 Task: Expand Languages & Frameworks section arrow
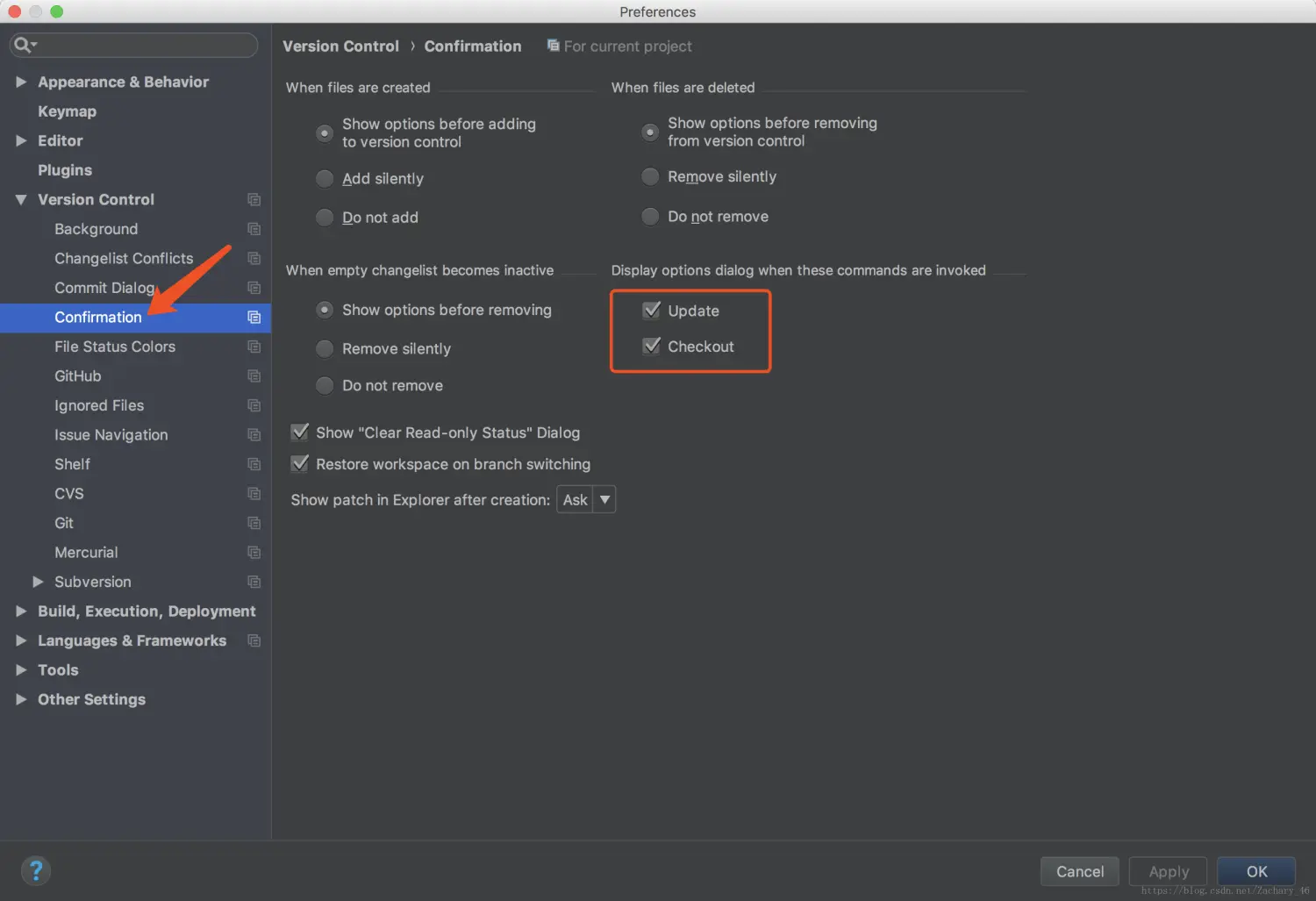pyautogui.click(x=21, y=640)
